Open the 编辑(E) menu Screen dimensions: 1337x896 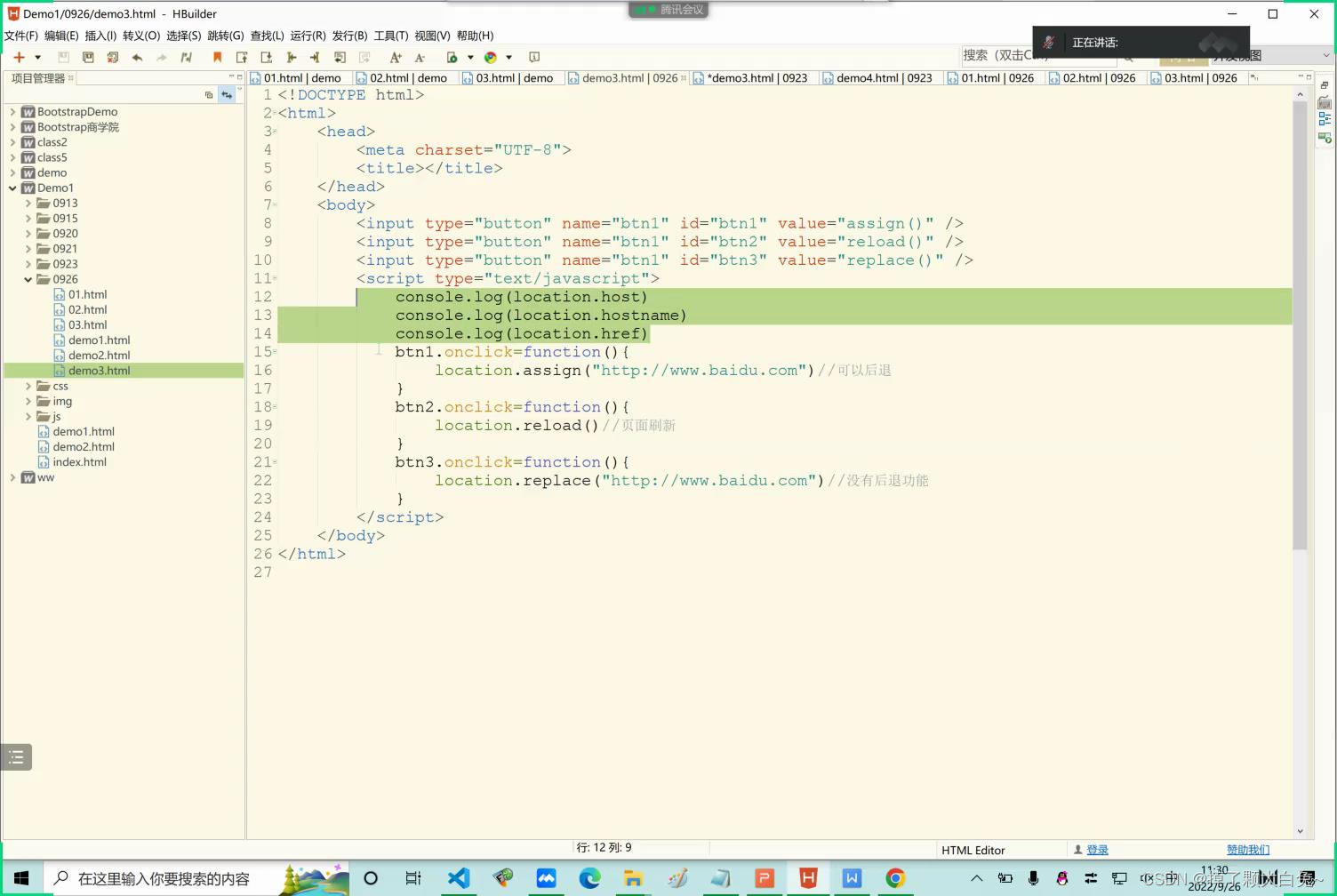pyautogui.click(x=61, y=36)
